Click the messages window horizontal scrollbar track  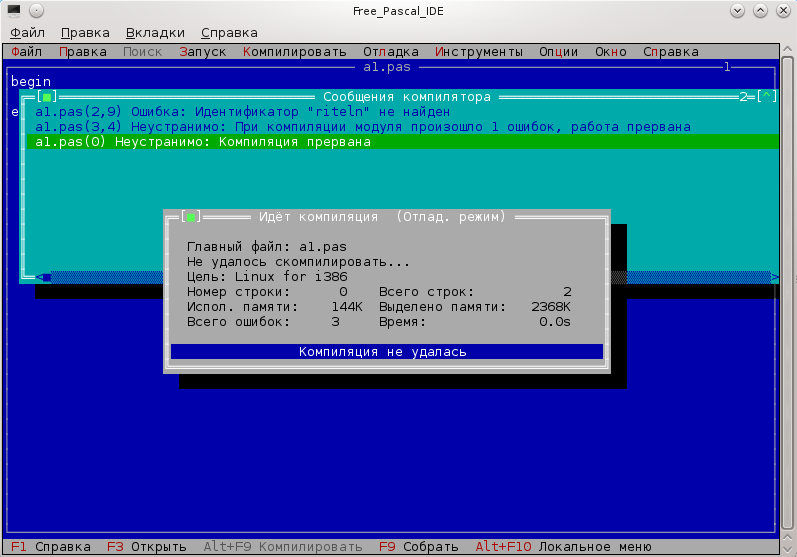point(400,277)
